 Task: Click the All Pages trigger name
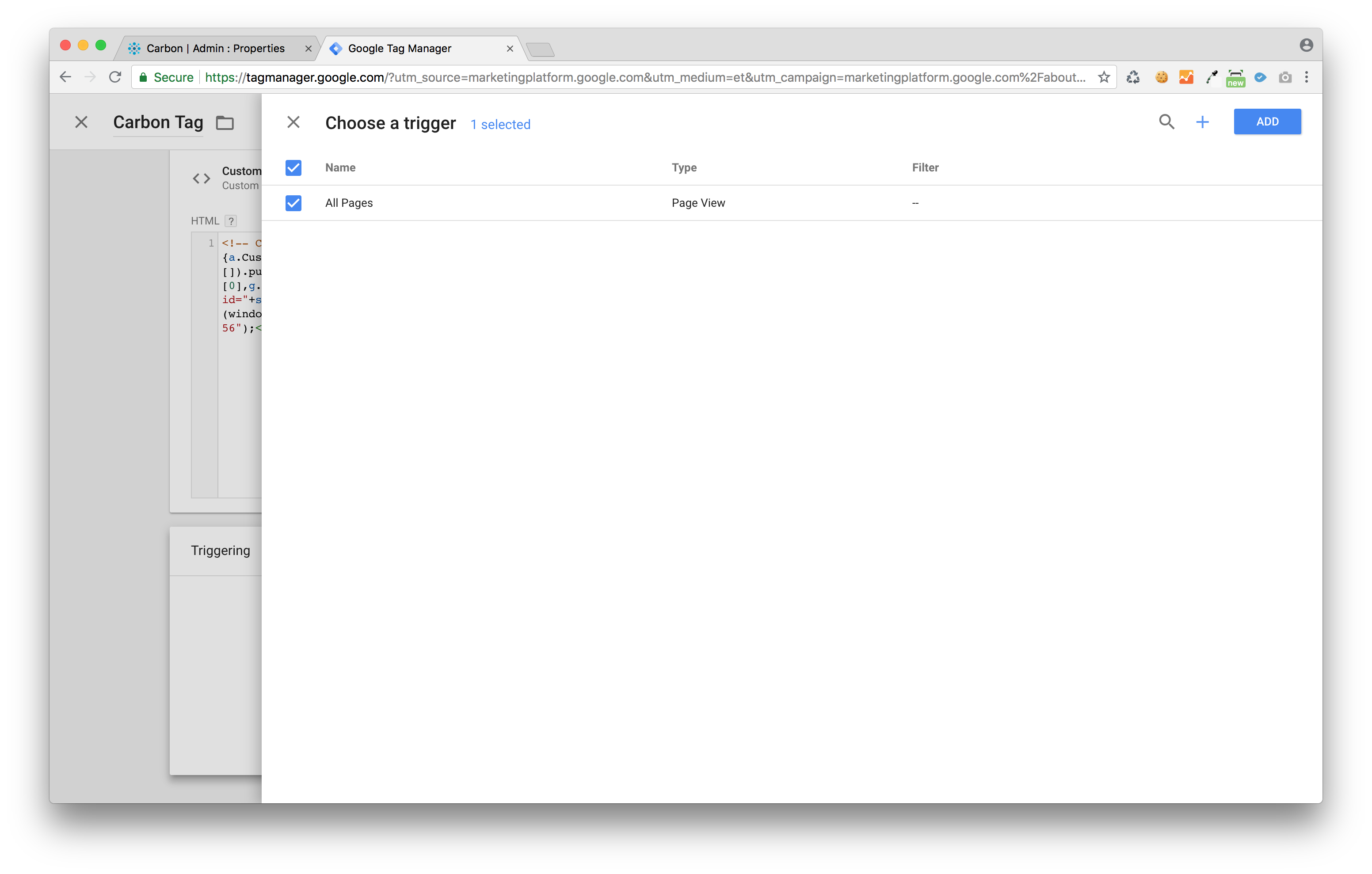[x=349, y=203]
